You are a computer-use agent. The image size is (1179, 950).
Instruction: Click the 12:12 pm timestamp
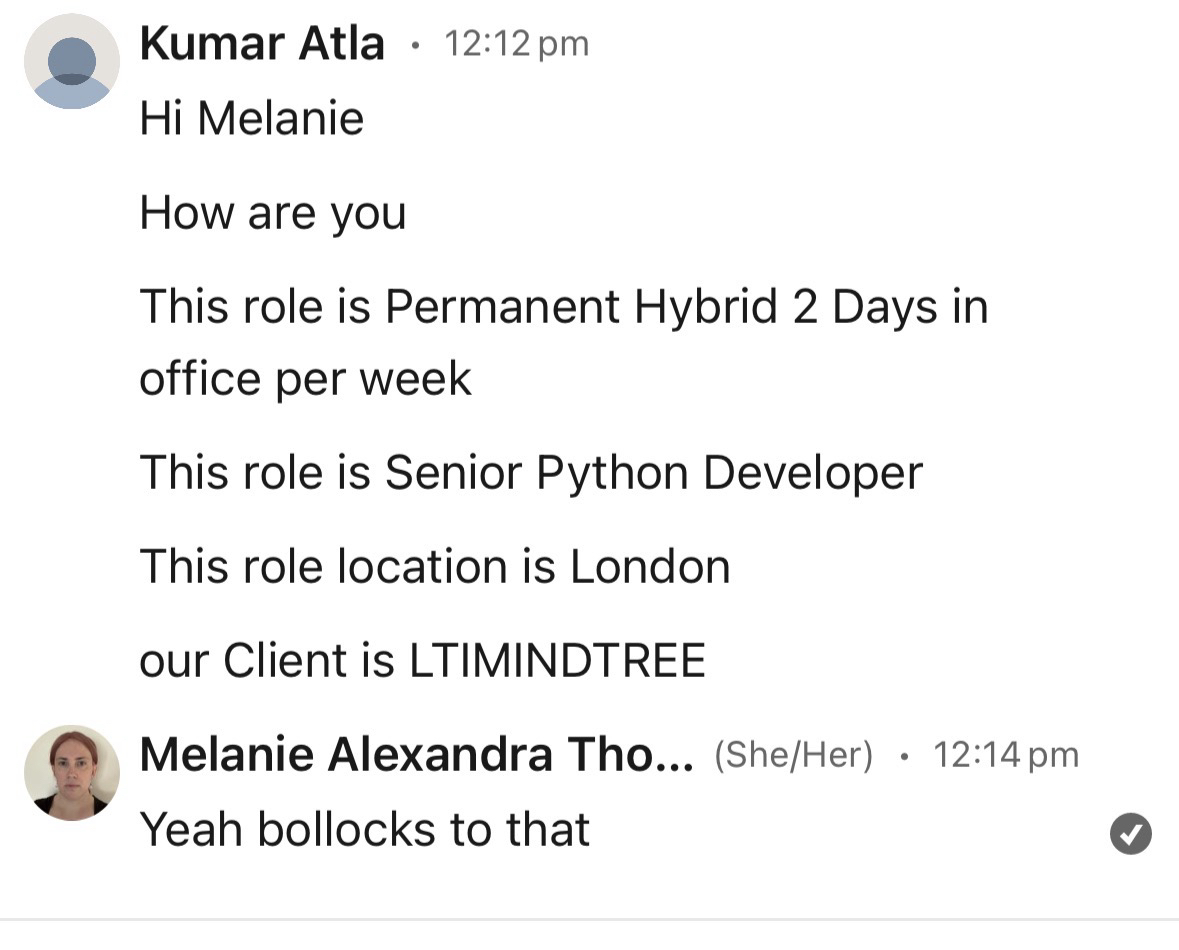pyautogui.click(x=516, y=44)
